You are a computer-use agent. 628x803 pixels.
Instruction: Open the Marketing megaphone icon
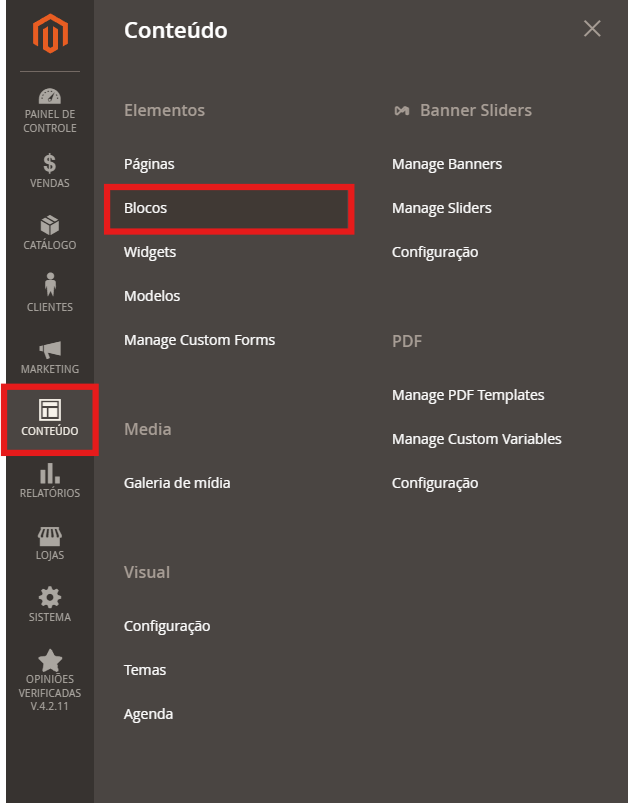tap(49, 349)
